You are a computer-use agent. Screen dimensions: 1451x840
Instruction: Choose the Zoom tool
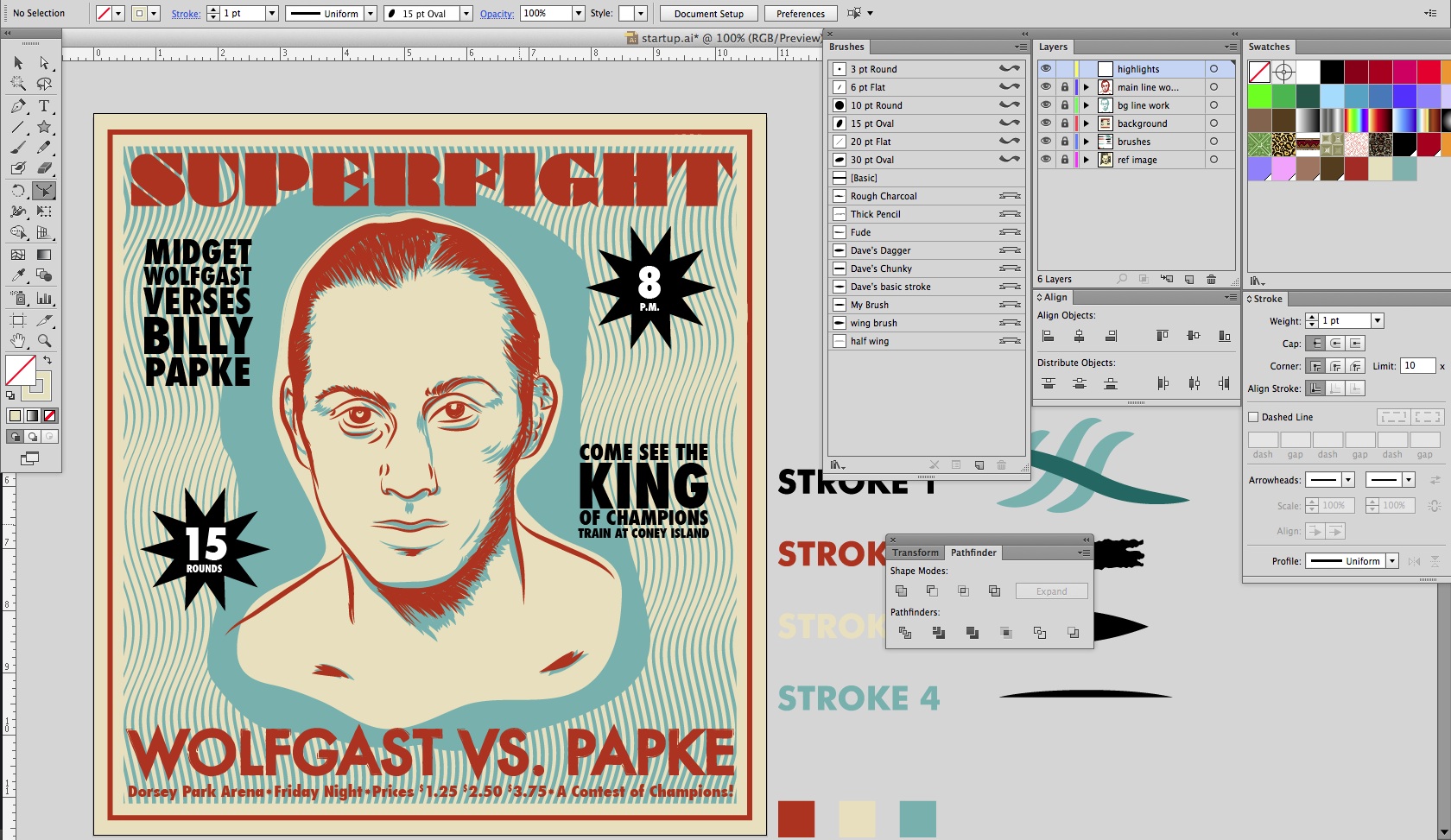pos(44,341)
